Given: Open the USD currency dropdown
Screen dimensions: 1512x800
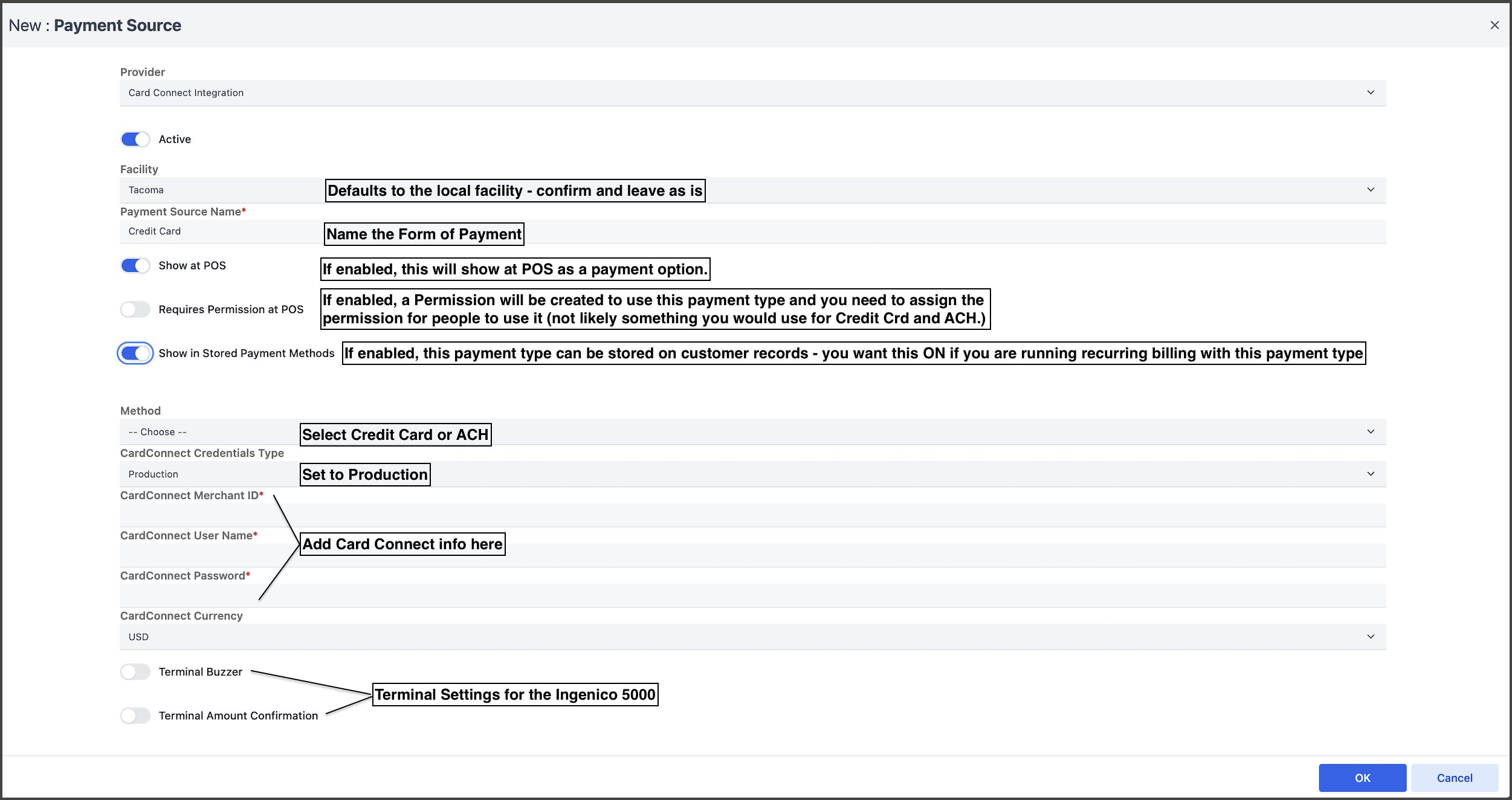Looking at the screenshot, I should point(753,637).
